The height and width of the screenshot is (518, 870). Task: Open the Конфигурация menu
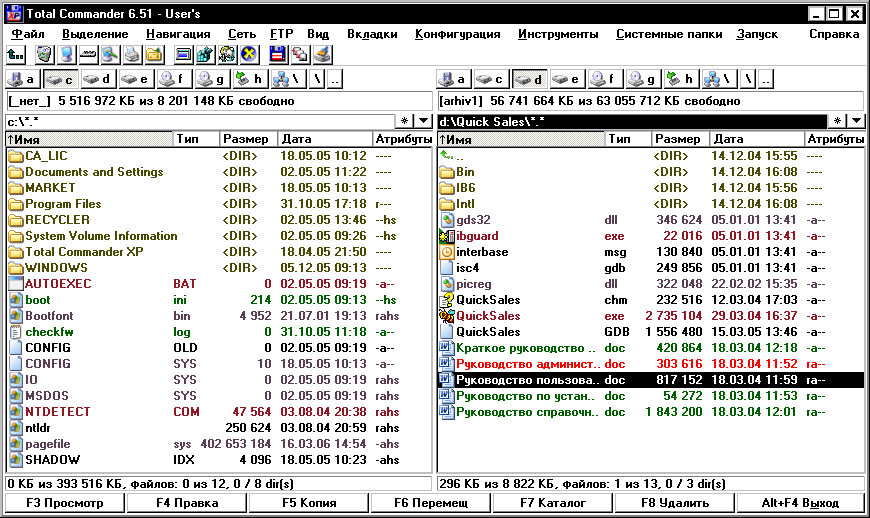point(457,34)
